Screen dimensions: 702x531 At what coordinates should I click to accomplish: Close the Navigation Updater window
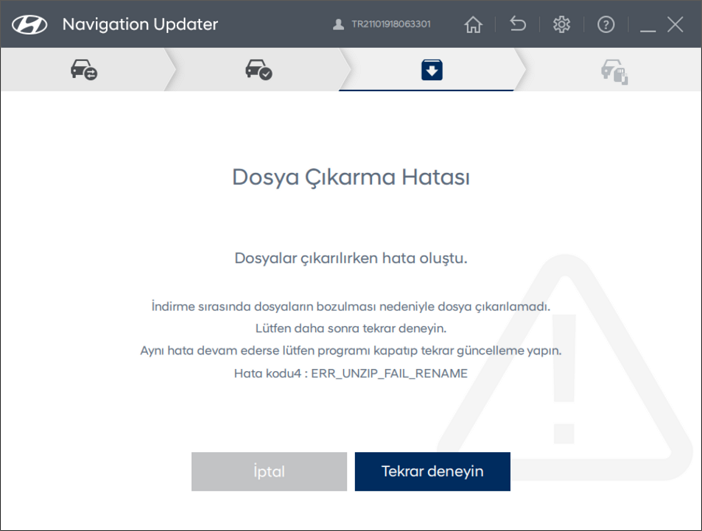(676, 24)
